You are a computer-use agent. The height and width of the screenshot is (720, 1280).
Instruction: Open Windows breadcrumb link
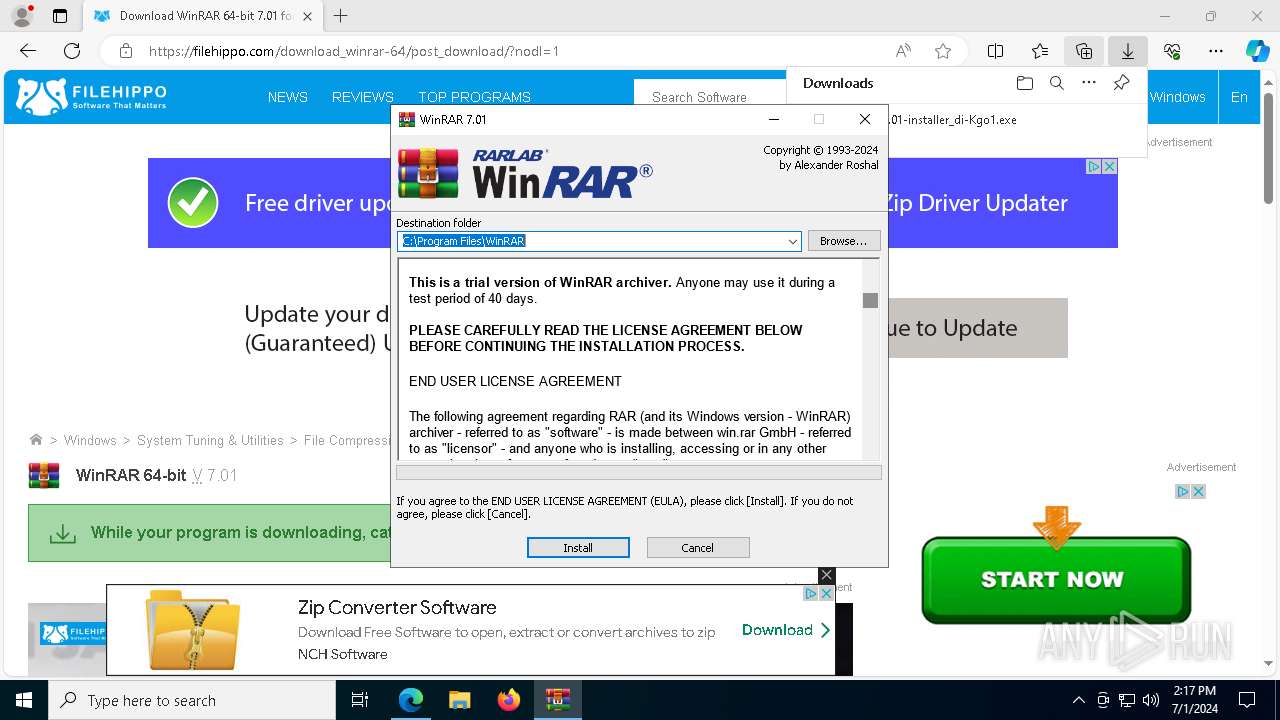click(90, 440)
